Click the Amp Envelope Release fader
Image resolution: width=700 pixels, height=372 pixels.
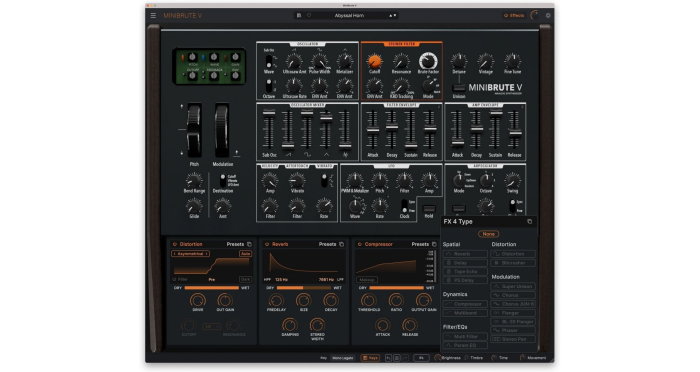click(x=515, y=133)
